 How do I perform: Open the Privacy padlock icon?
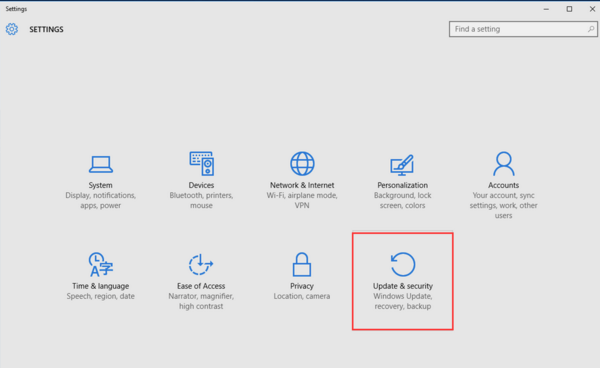click(302, 264)
